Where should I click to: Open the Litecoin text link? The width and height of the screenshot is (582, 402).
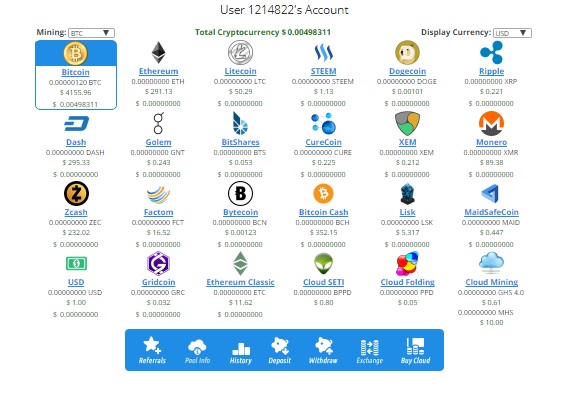tap(241, 71)
